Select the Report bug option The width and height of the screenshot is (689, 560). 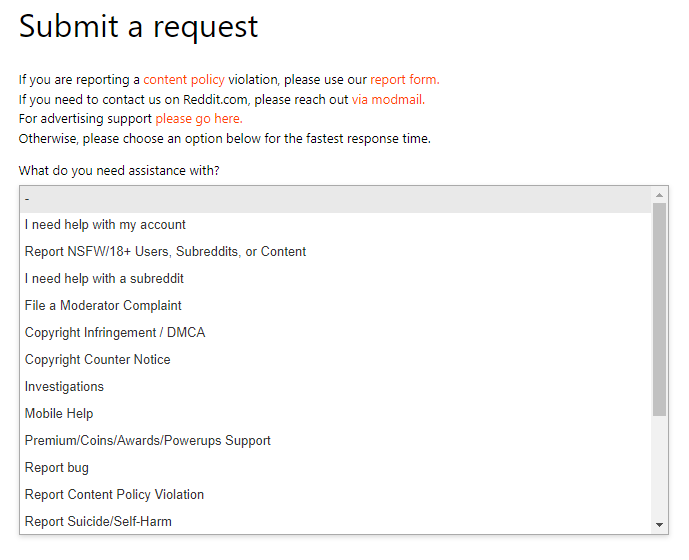[57, 468]
